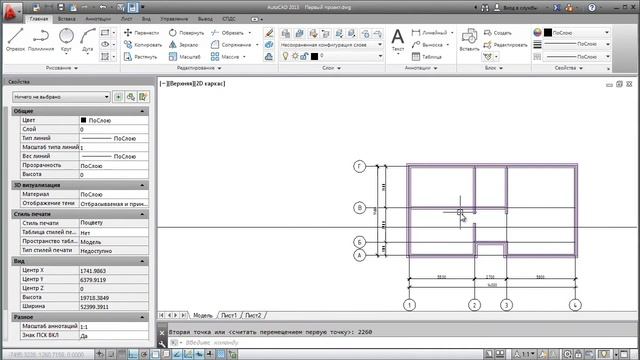Select the Обрезать trim tool

tap(228, 33)
